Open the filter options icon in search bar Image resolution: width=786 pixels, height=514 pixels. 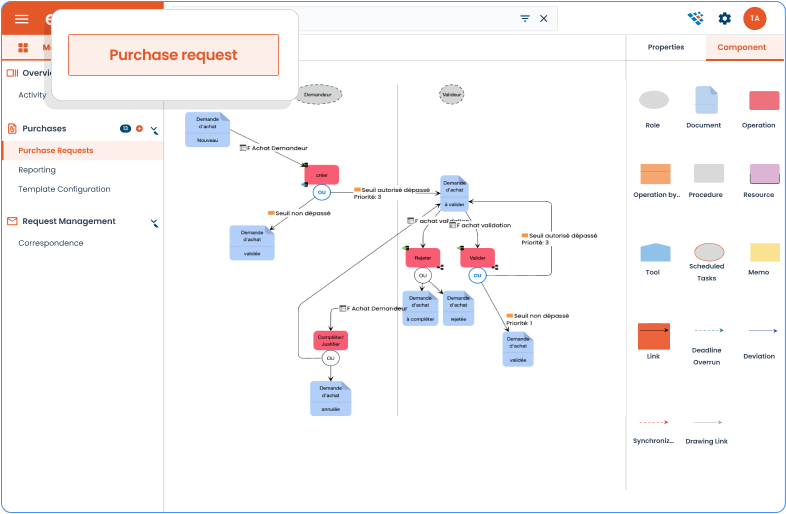[x=525, y=19]
